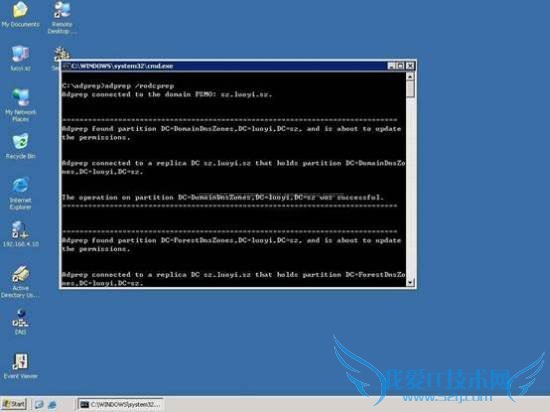The height and width of the screenshot is (412, 550).
Task: Open Active Directory Users shortcut icon
Action: tap(20, 282)
